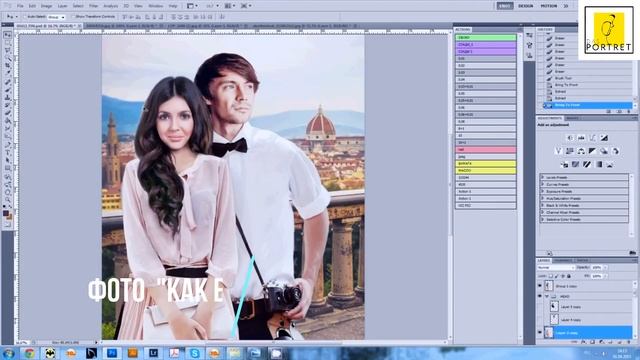Toggle lock transparent pixels in Layers
This screenshot has width=640, height=360.
point(552,276)
